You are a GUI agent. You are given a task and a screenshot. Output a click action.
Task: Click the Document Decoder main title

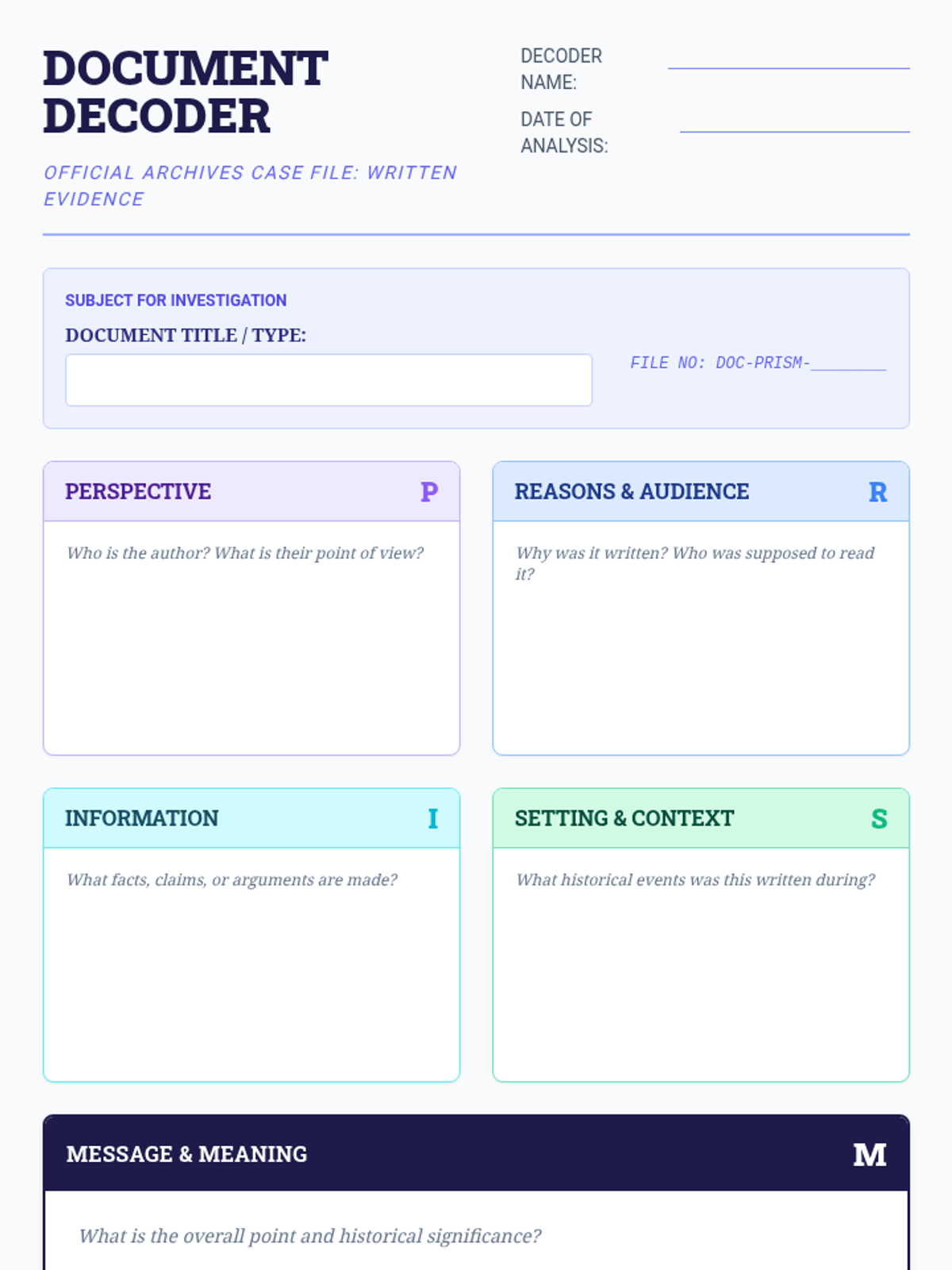pyautogui.click(x=185, y=92)
